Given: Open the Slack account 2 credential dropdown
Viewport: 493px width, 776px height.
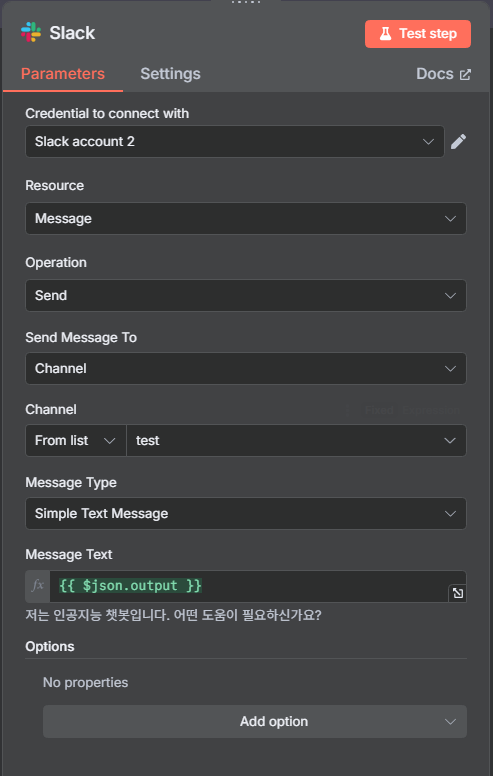Looking at the screenshot, I should (235, 142).
